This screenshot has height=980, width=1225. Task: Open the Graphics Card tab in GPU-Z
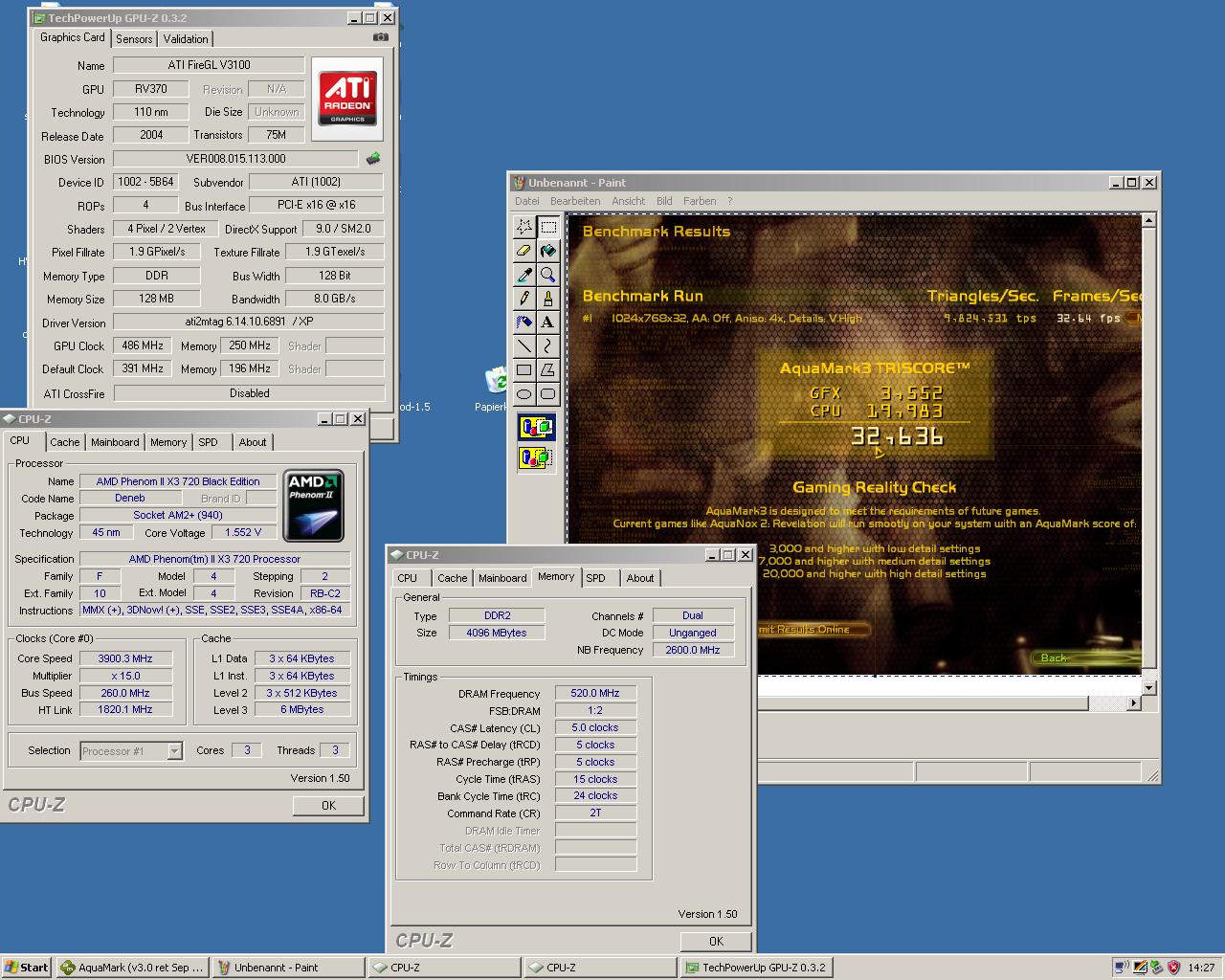click(x=73, y=37)
